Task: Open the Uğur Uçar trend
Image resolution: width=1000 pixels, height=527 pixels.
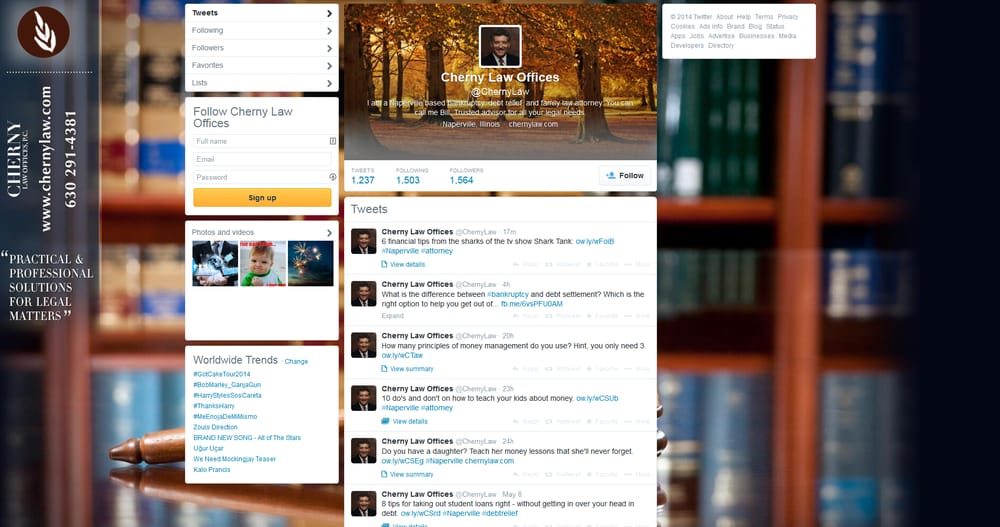Action: click(209, 449)
